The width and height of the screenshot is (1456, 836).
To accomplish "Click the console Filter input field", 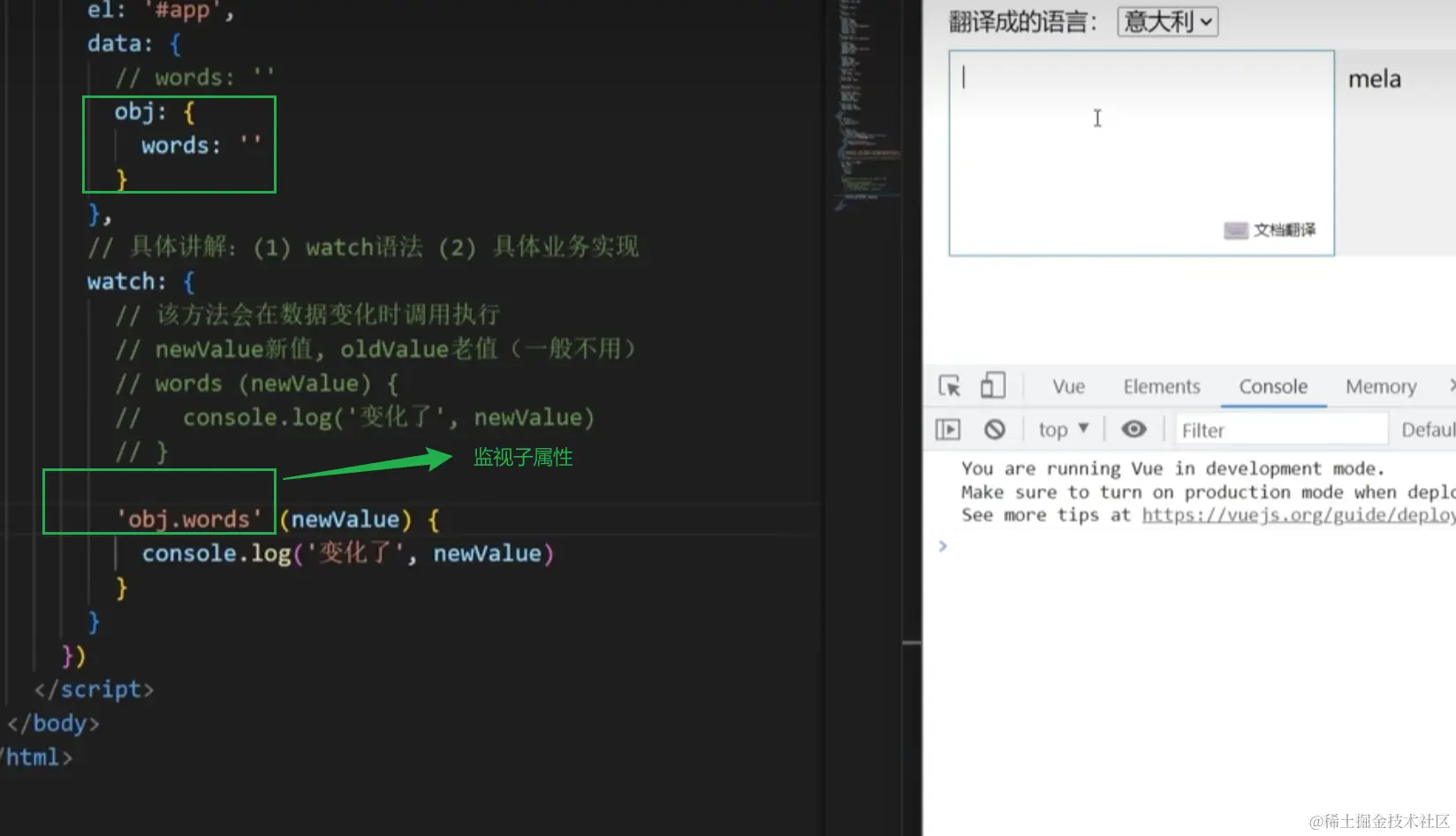I will point(1281,429).
